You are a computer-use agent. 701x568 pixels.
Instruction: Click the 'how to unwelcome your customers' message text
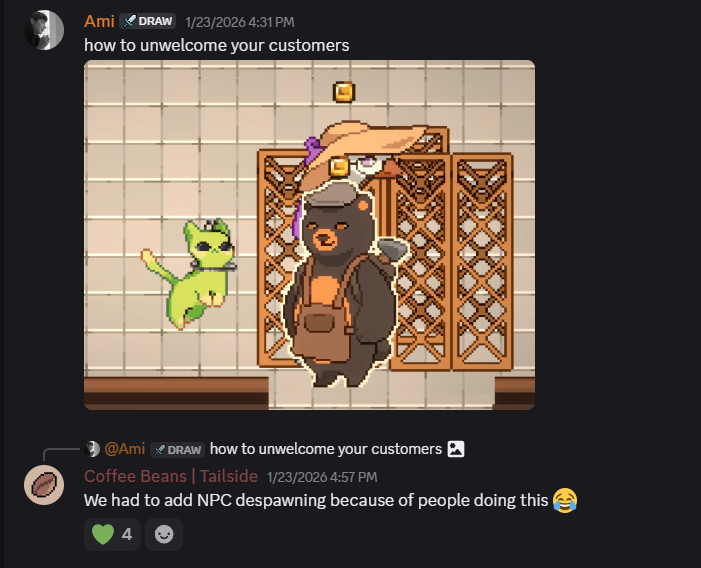pyautogui.click(x=216, y=45)
